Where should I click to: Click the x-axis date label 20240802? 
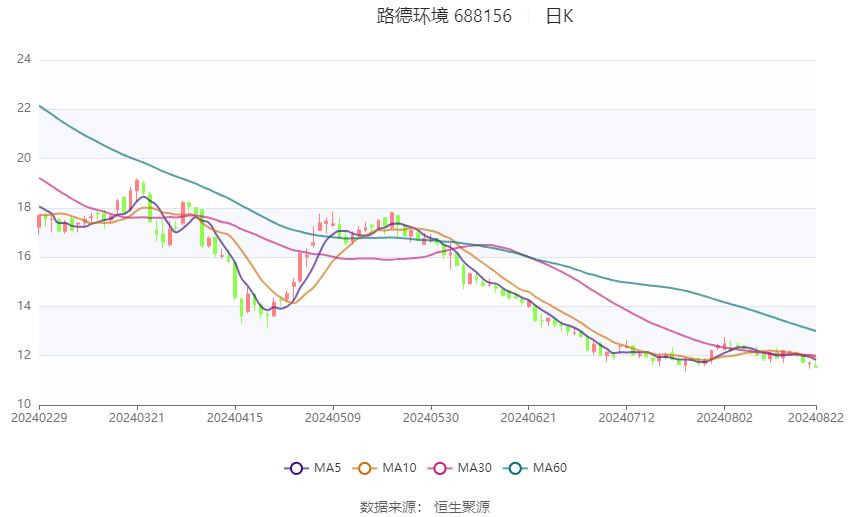(x=725, y=418)
